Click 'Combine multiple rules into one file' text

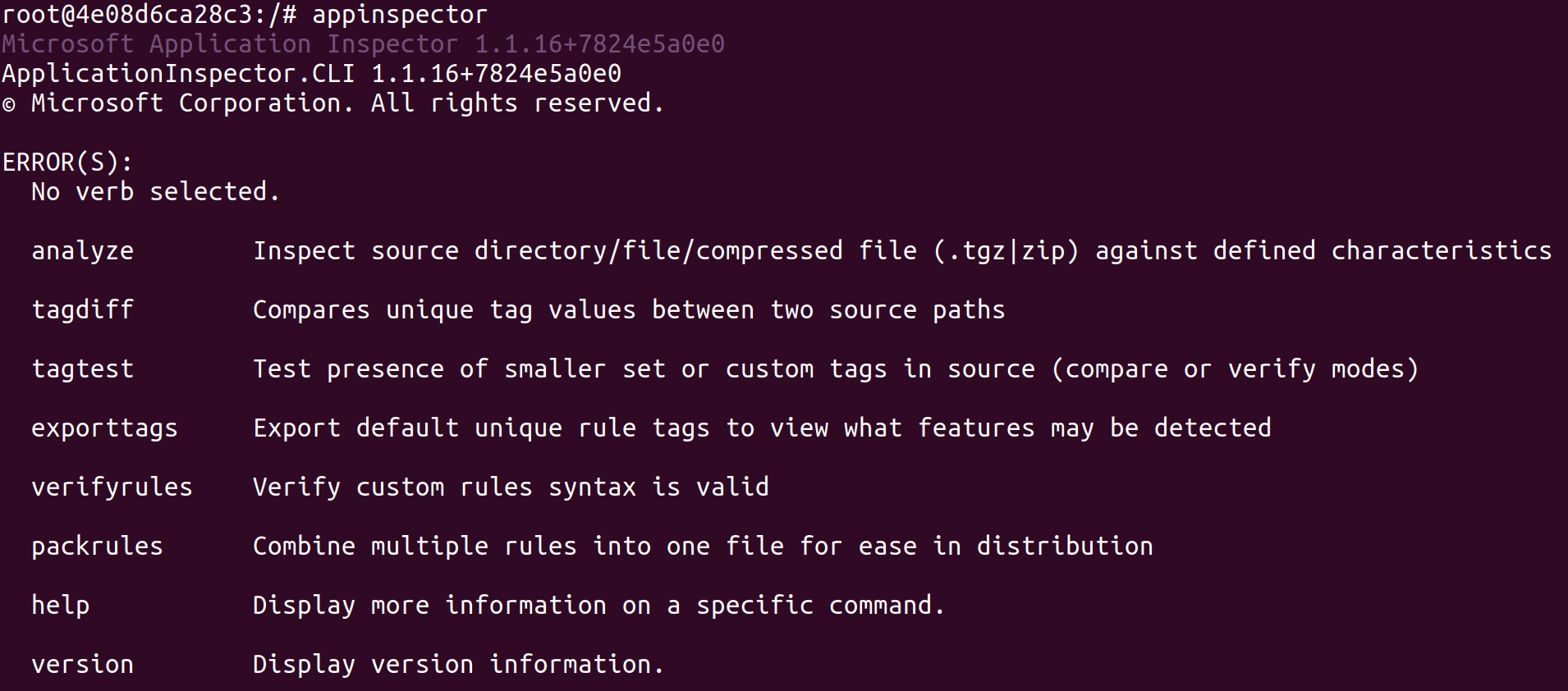(x=703, y=547)
